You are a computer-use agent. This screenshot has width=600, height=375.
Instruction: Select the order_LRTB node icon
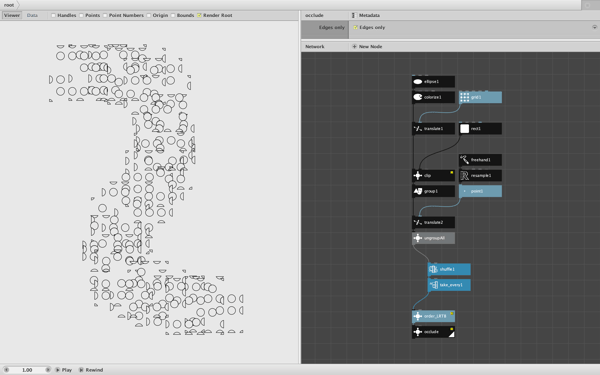(417, 316)
